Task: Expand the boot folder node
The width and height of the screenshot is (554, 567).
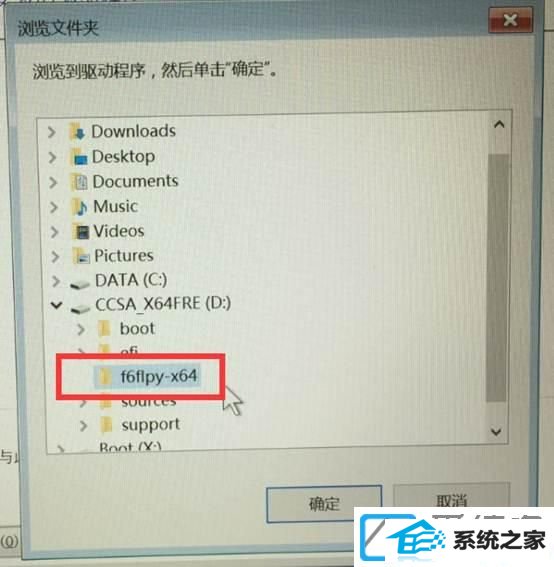Action: click(x=81, y=329)
